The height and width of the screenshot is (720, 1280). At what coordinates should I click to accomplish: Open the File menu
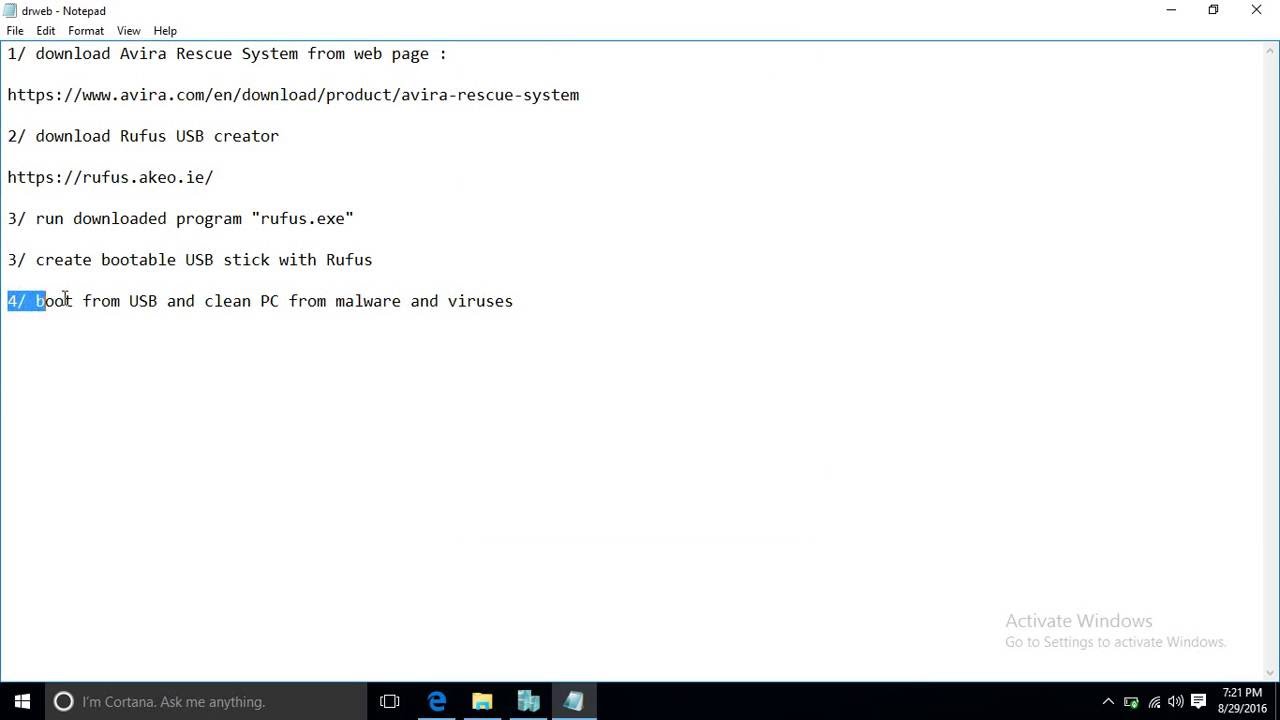(15, 31)
